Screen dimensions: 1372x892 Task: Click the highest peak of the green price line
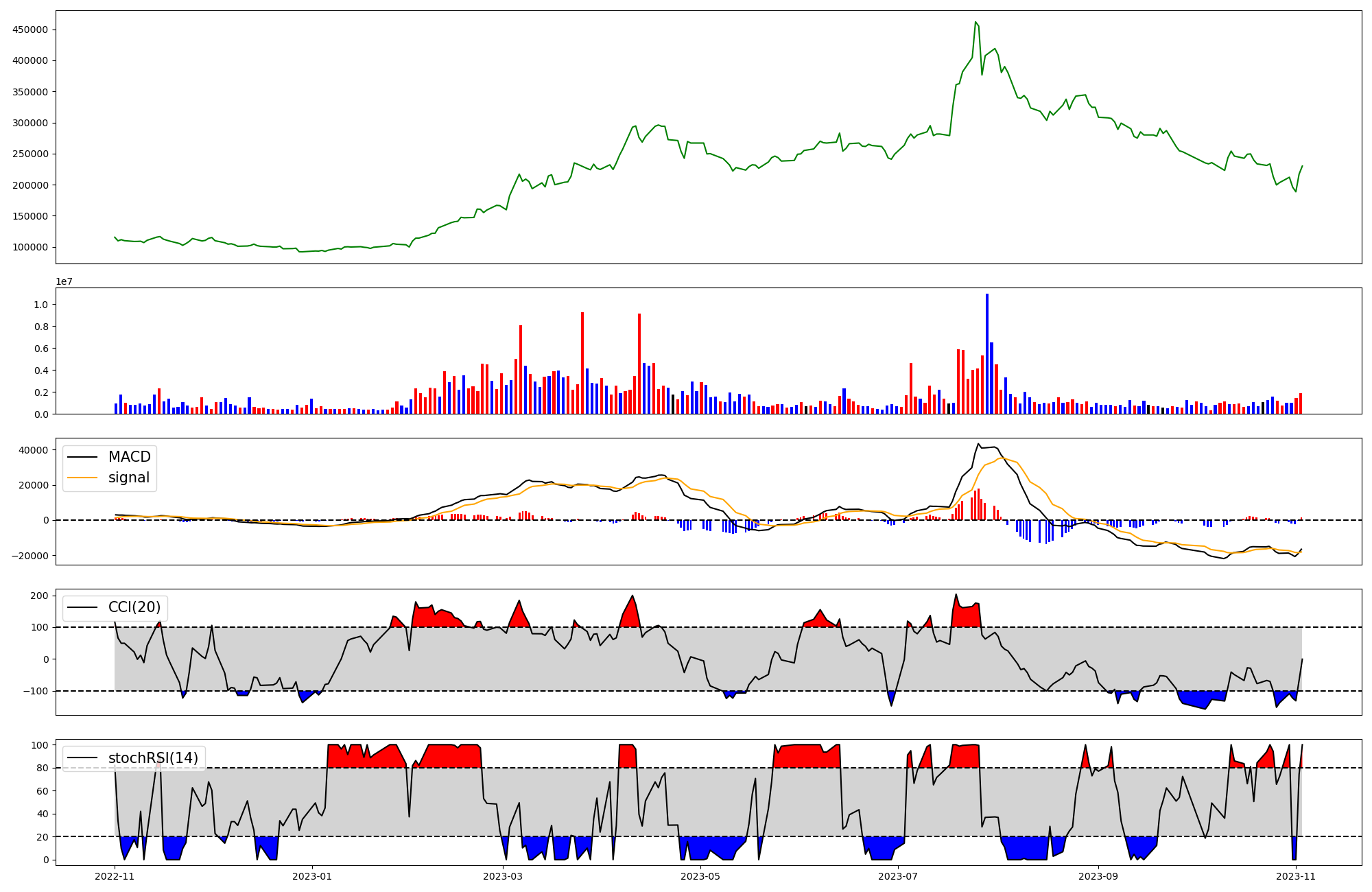coord(975,23)
